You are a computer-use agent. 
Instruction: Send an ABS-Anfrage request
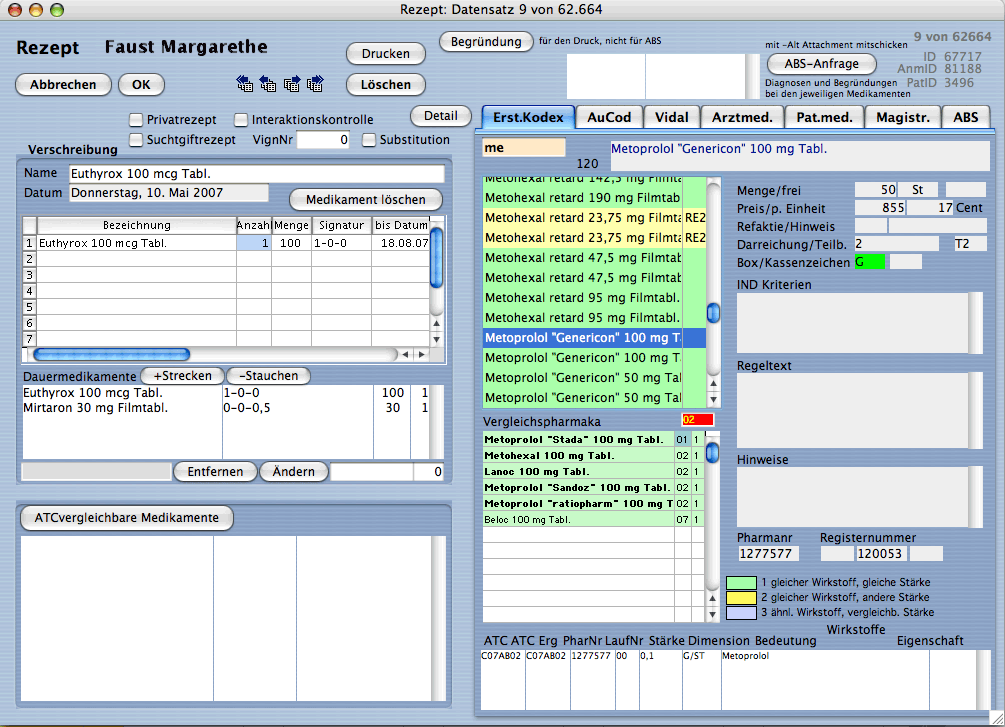[821, 63]
